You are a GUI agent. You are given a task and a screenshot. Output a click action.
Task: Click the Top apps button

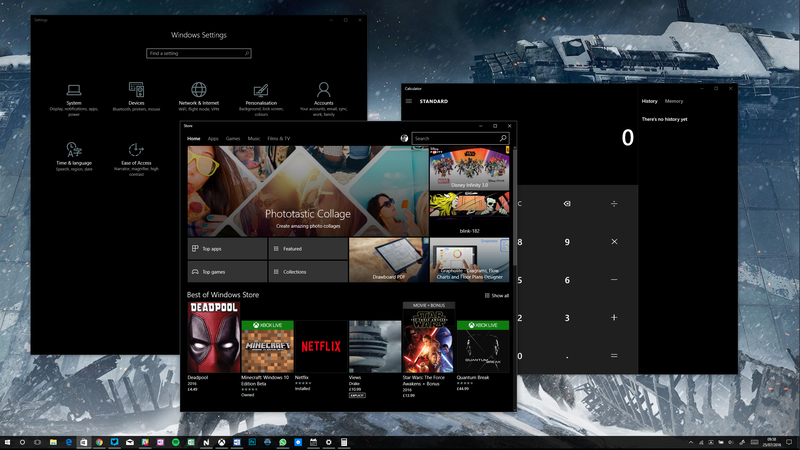click(227, 249)
